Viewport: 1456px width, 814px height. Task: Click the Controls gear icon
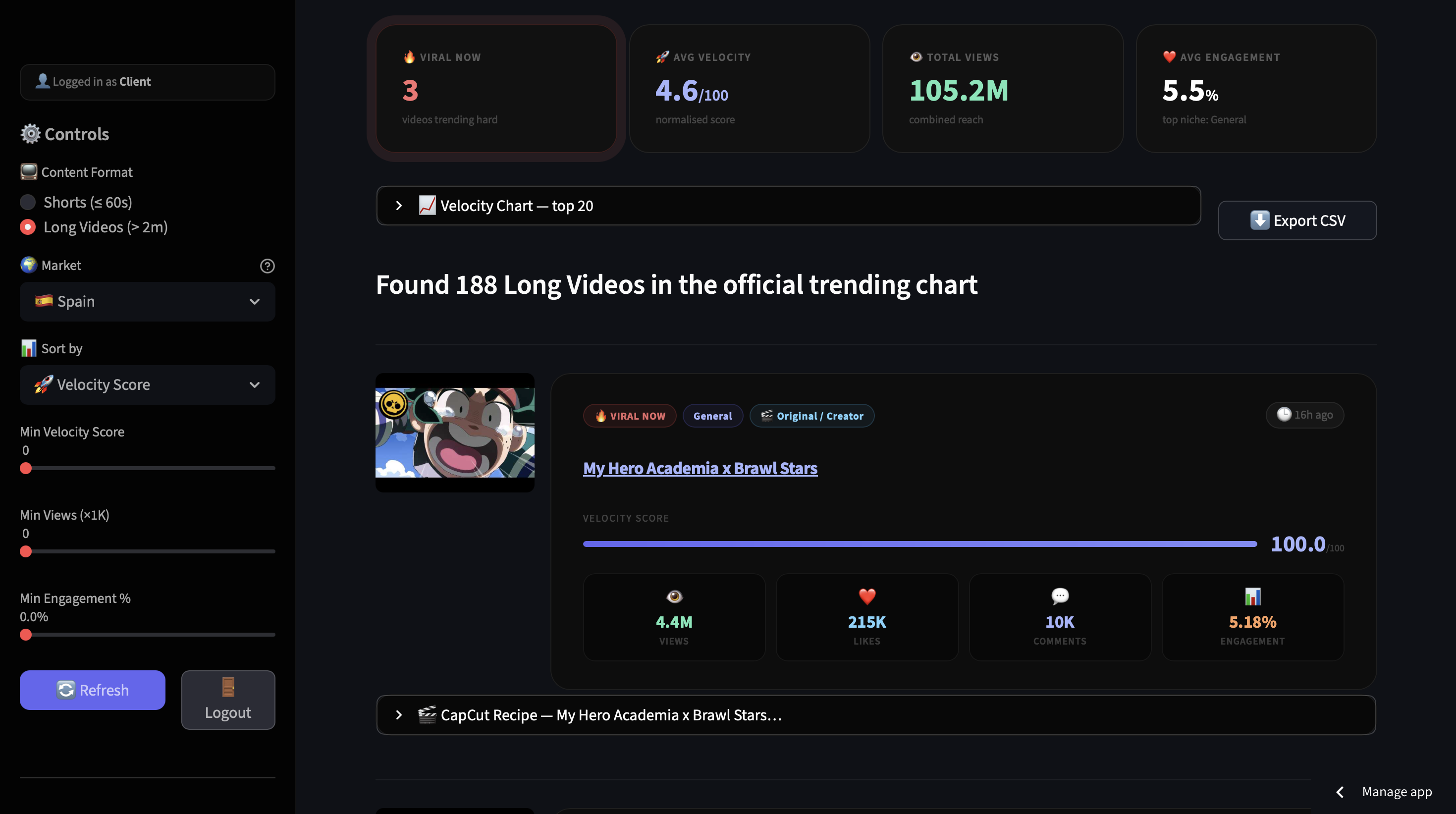pos(31,134)
